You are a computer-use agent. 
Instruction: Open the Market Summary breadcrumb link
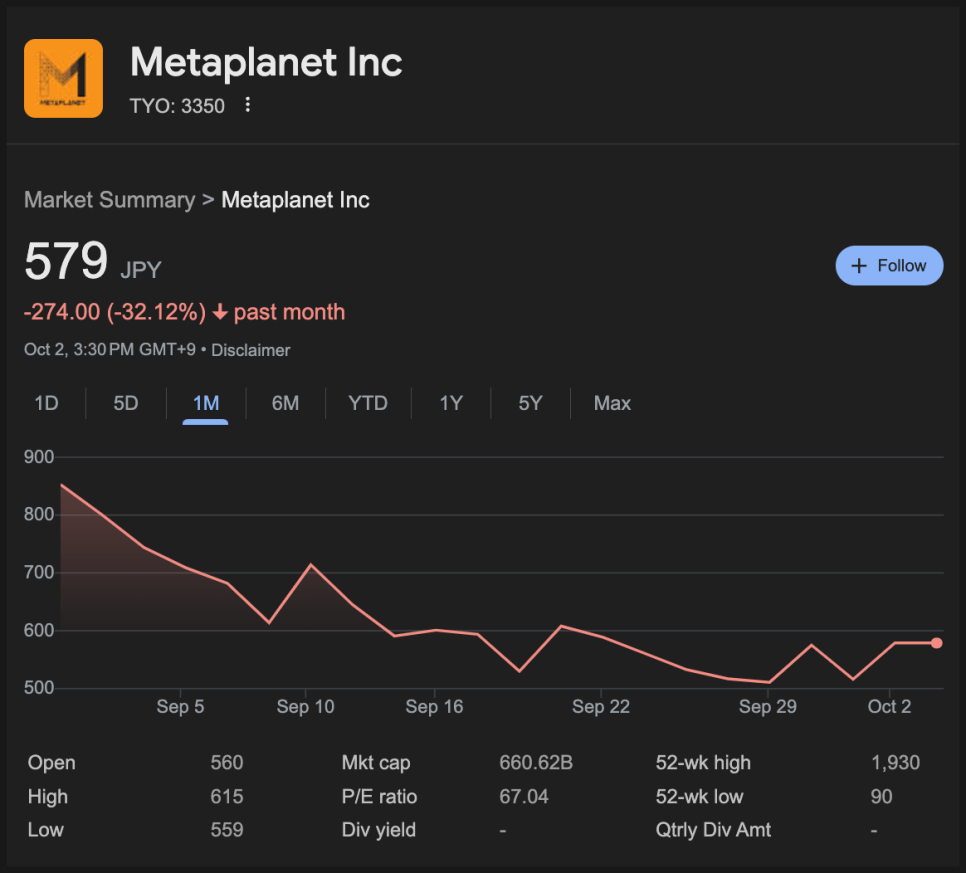coord(109,200)
